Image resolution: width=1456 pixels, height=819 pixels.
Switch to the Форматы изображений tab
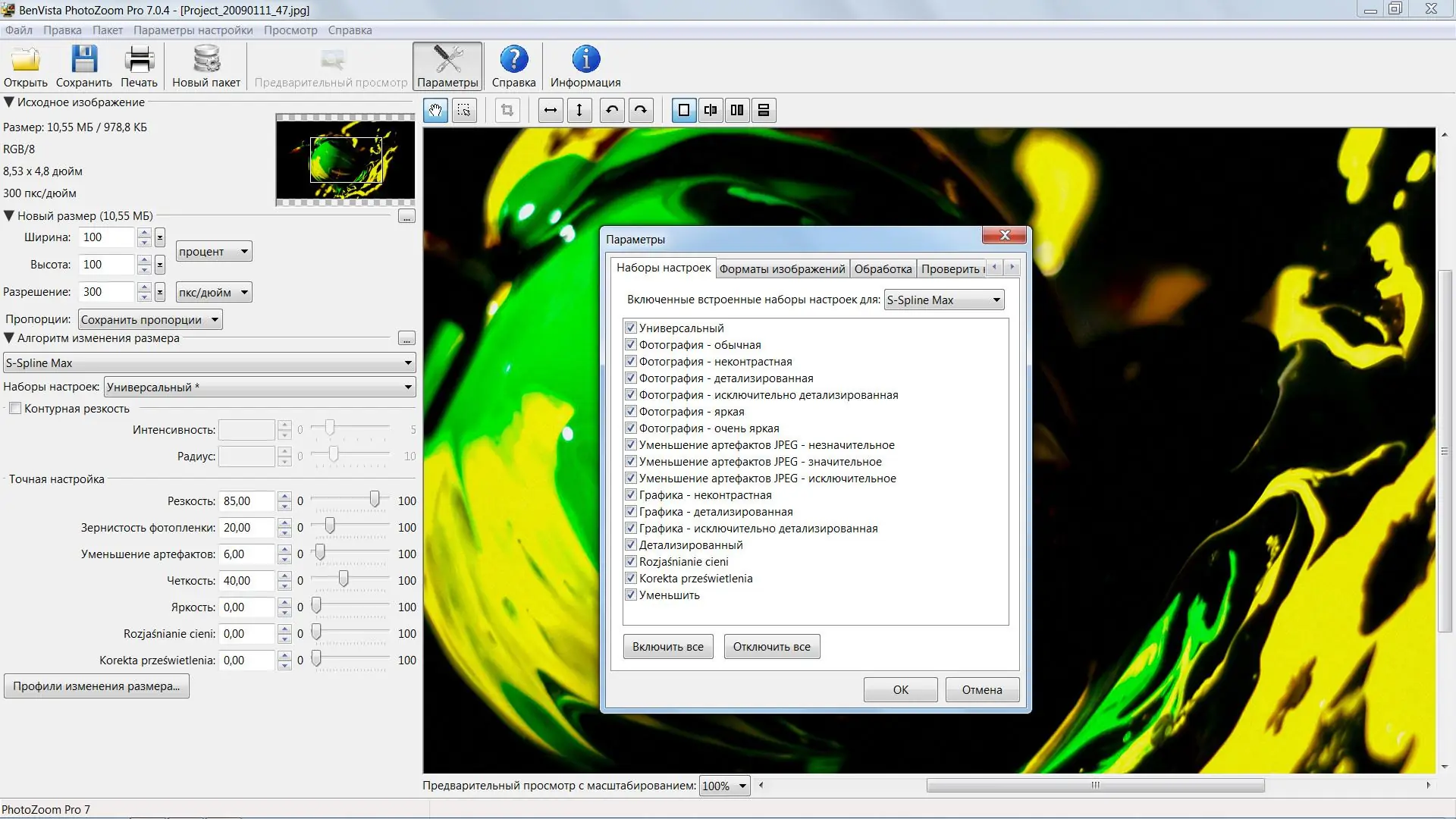pos(782,269)
